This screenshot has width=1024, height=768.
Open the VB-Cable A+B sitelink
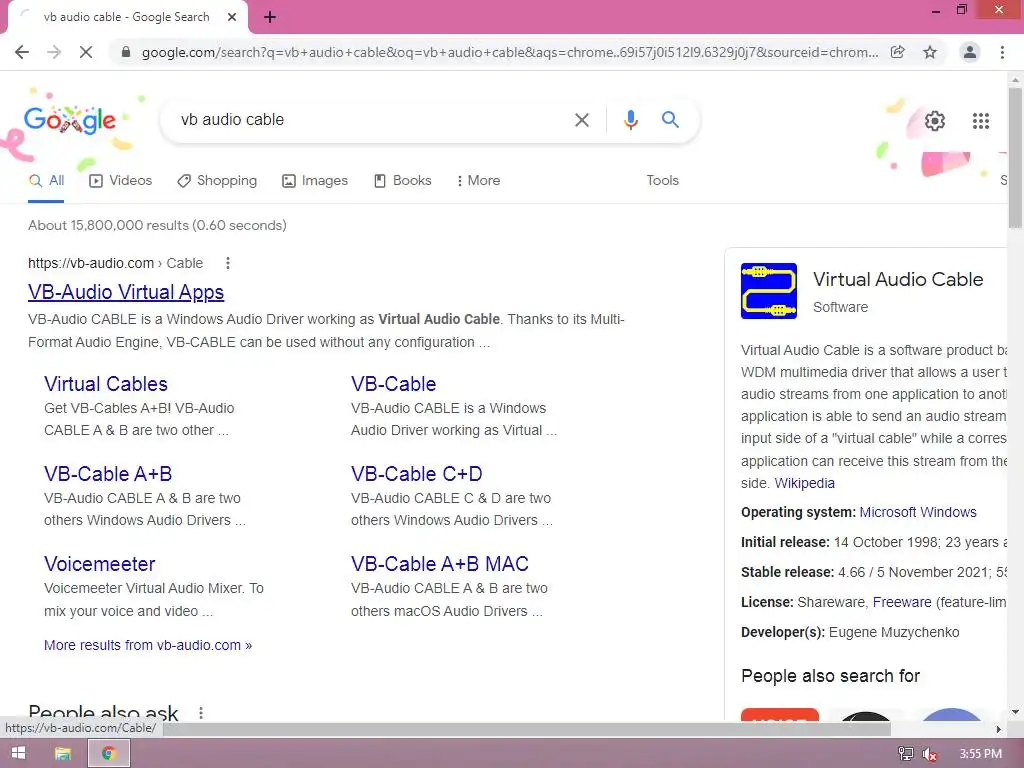(x=108, y=474)
